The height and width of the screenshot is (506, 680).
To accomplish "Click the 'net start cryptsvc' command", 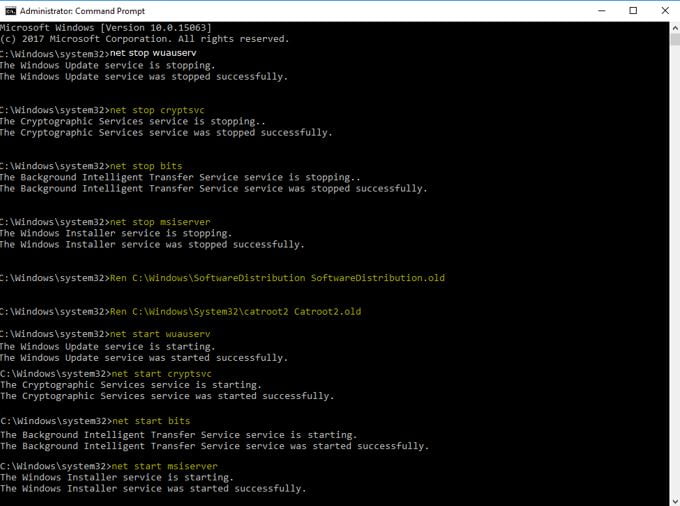I will pos(162,374).
